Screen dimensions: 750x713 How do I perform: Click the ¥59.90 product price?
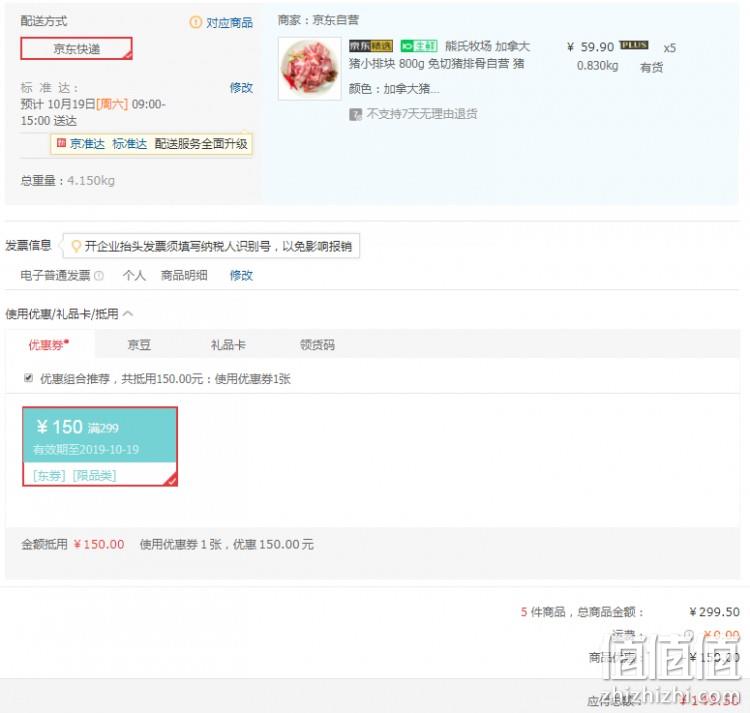click(591, 47)
